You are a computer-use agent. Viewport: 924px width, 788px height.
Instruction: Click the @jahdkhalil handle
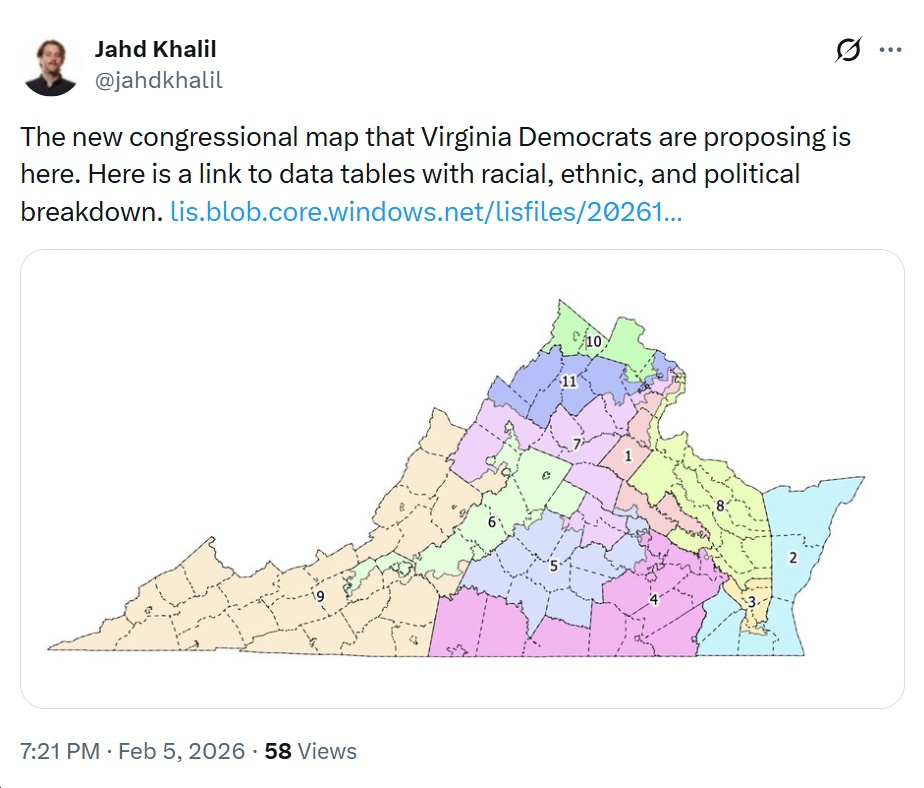click(x=158, y=81)
